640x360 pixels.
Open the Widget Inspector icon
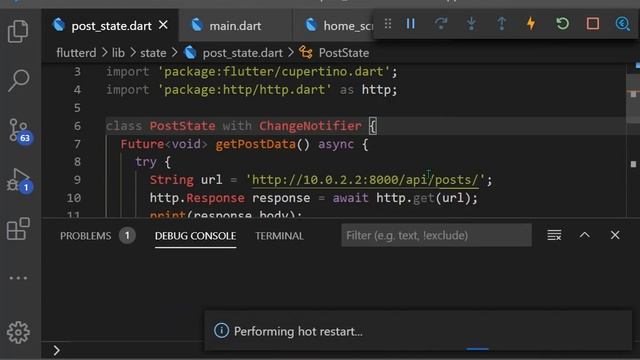tap(622, 24)
